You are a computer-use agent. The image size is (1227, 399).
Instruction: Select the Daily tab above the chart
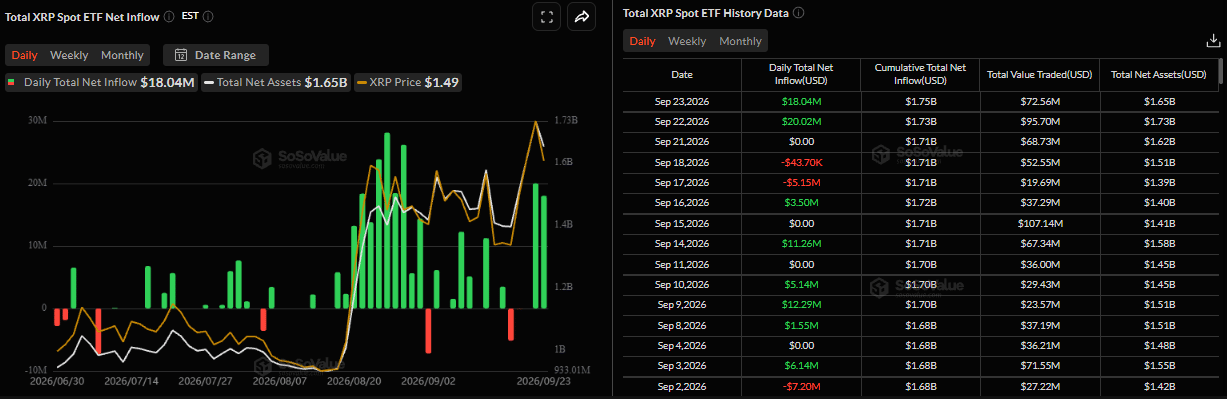[25, 55]
